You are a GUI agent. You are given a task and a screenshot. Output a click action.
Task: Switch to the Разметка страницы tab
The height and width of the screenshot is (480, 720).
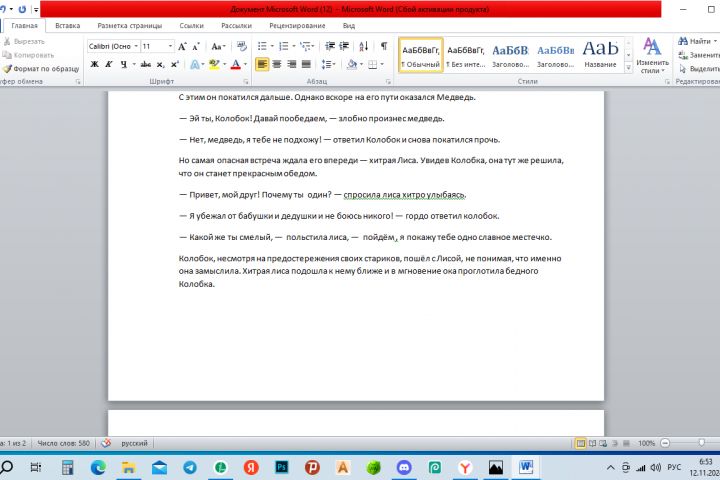[129, 26]
